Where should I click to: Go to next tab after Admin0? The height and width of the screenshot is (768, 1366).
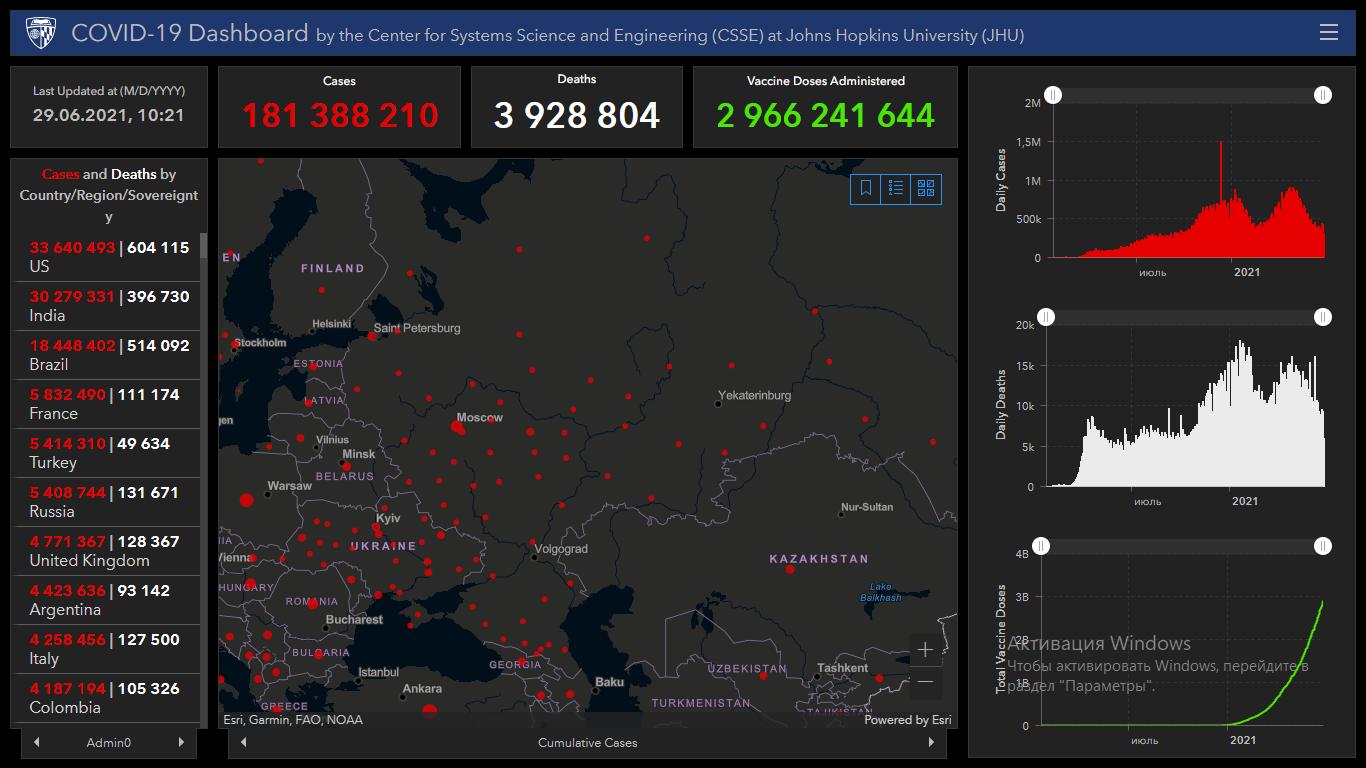click(181, 743)
